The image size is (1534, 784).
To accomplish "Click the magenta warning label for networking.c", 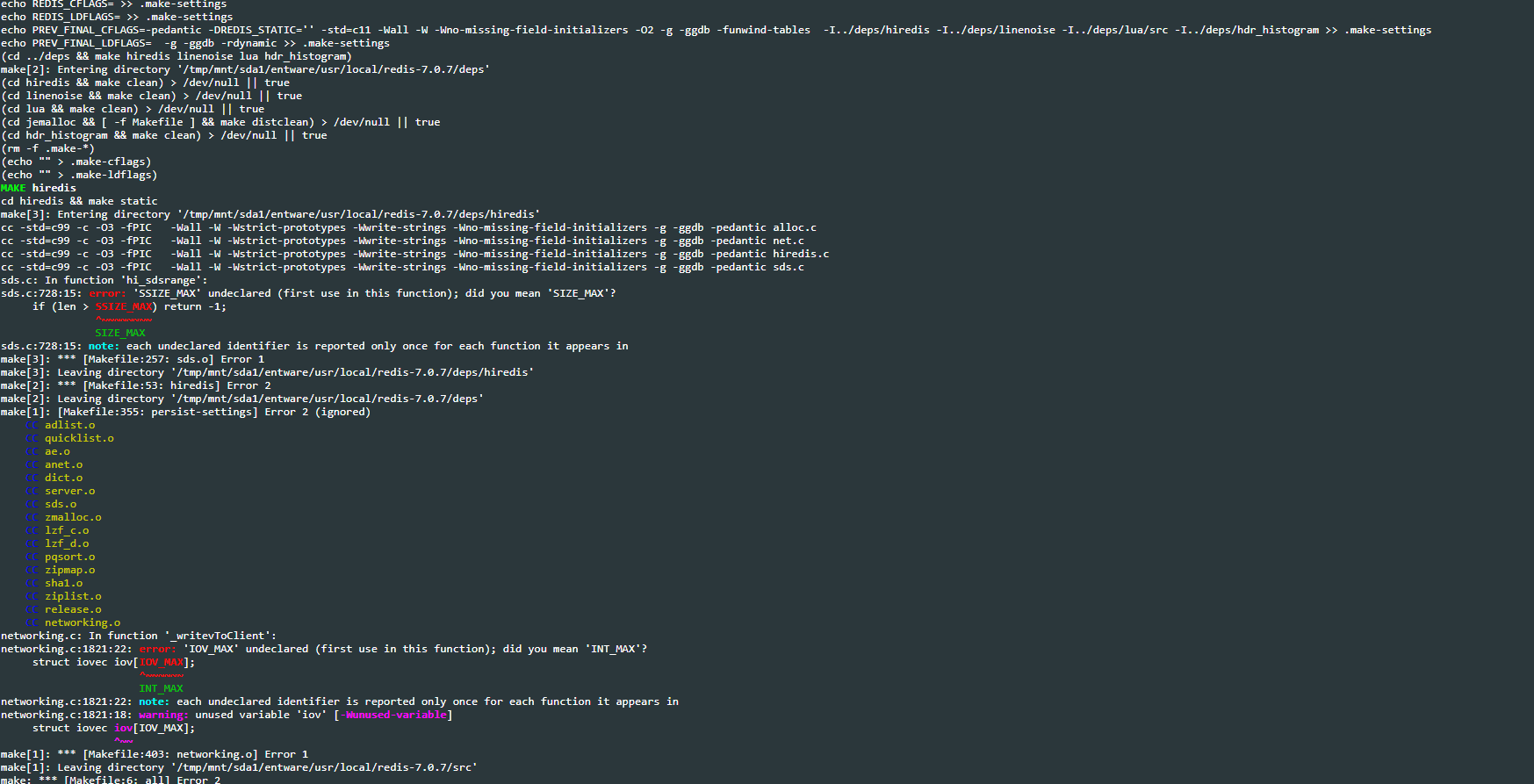I will (x=163, y=715).
